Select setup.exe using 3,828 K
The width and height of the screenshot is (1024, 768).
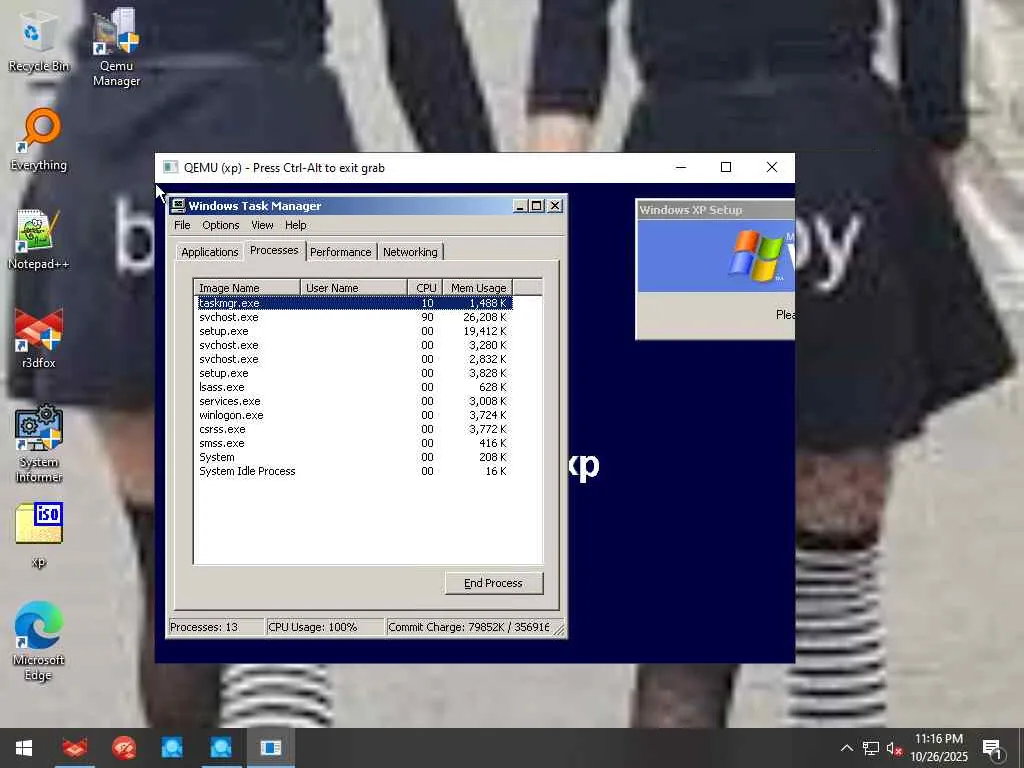[x=355, y=373]
